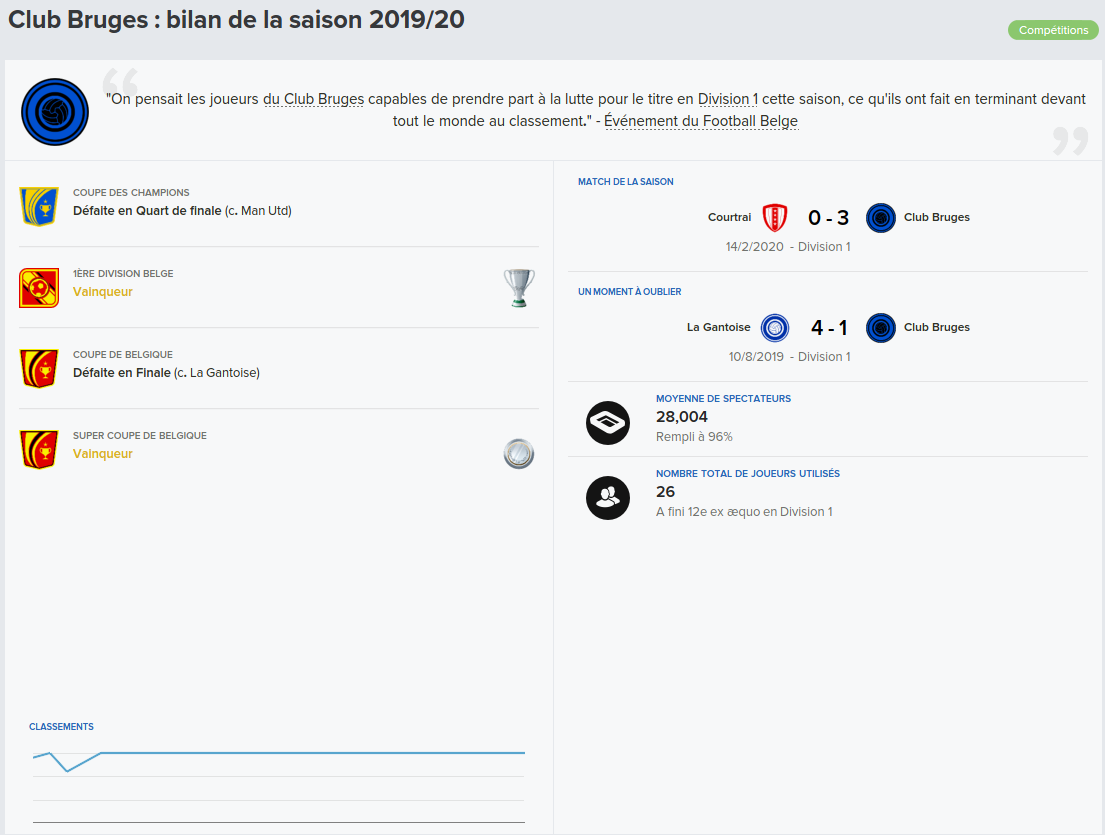The height and width of the screenshot is (835, 1105).
Task: Click the La Gantoise club badge
Action: tap(774, 328)
